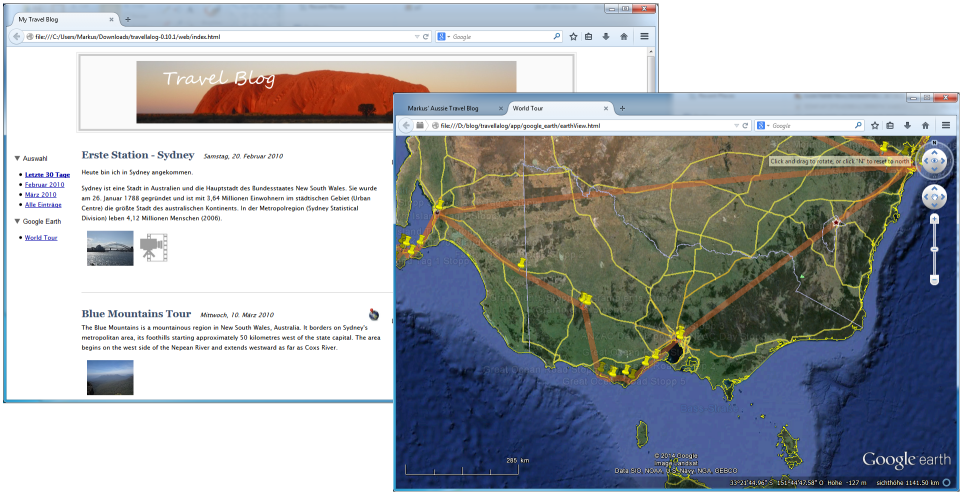Go home in World Tour window
Screen dimensions: 963x493
click(x=925, y=125)
